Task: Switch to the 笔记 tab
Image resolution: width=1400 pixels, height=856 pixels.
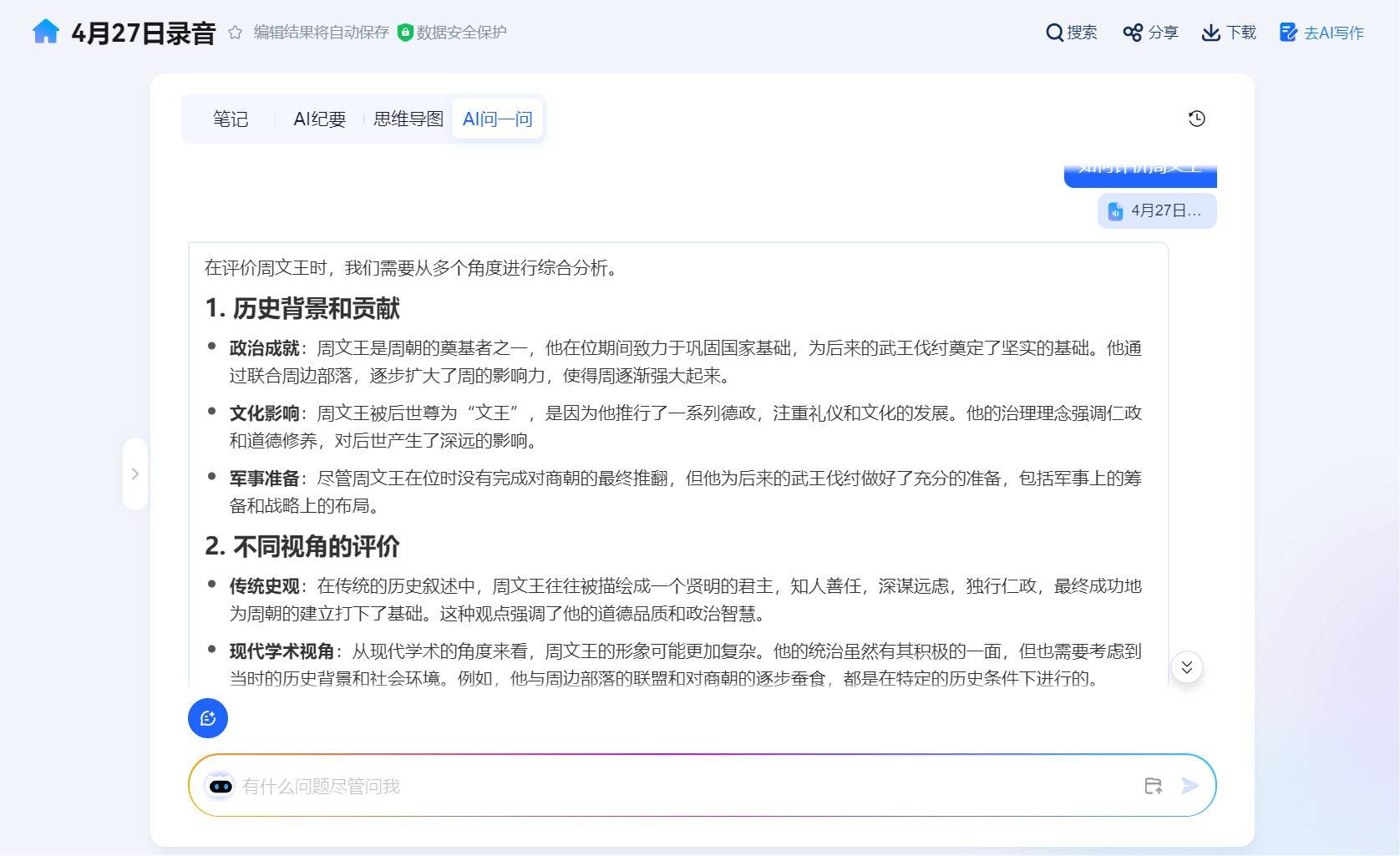Action: point(231,119)
